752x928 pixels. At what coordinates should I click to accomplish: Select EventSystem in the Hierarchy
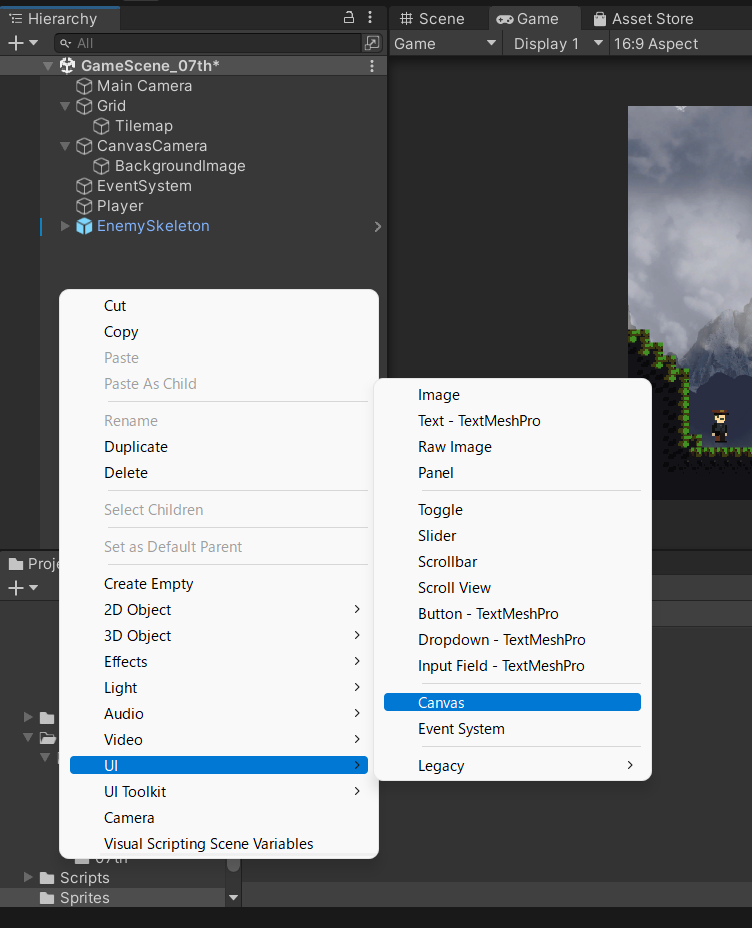coord(144,186)
